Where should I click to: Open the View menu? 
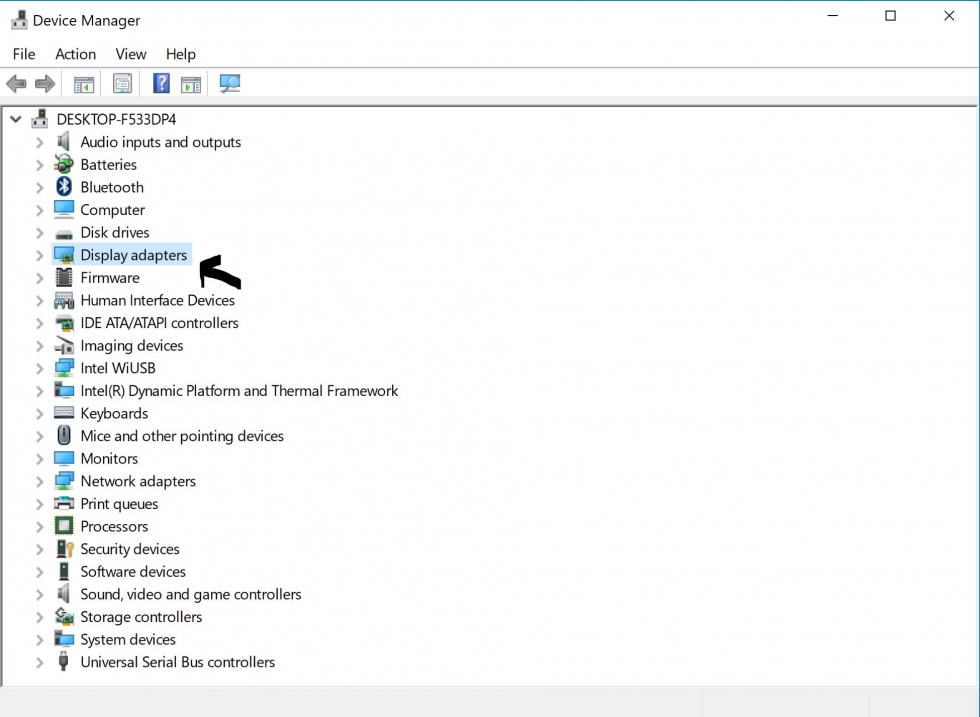coord(131,54)
